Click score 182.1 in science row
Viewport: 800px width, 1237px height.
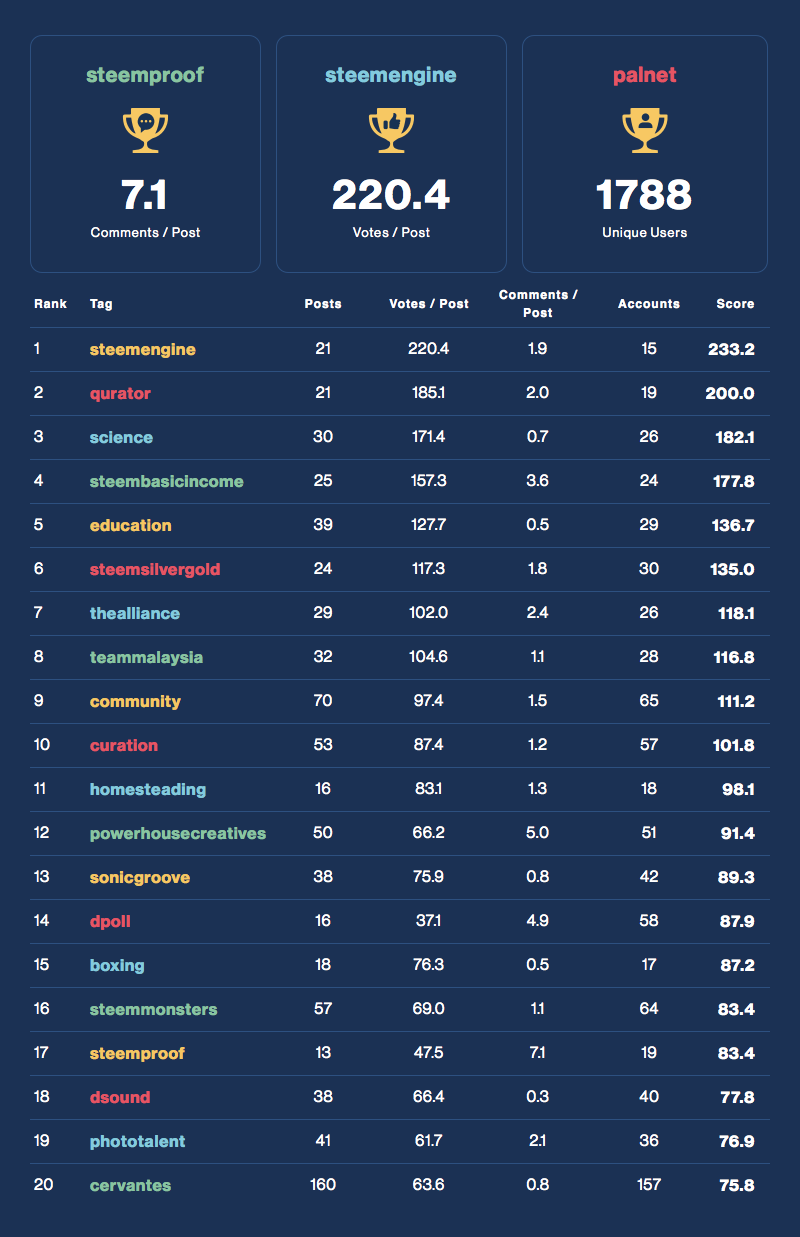pyautogui.click(x=733, y=437)
